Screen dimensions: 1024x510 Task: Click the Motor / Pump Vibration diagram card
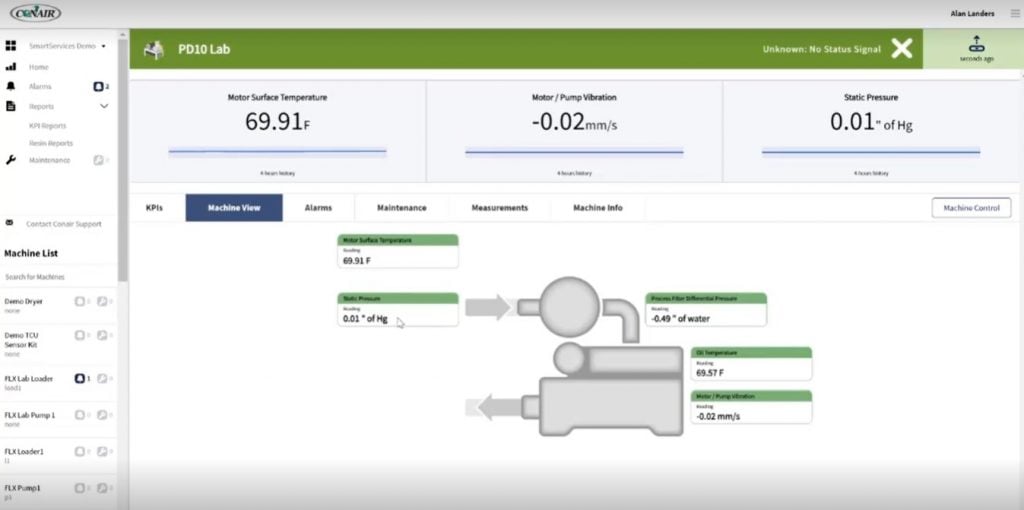[x=751, y=407]
